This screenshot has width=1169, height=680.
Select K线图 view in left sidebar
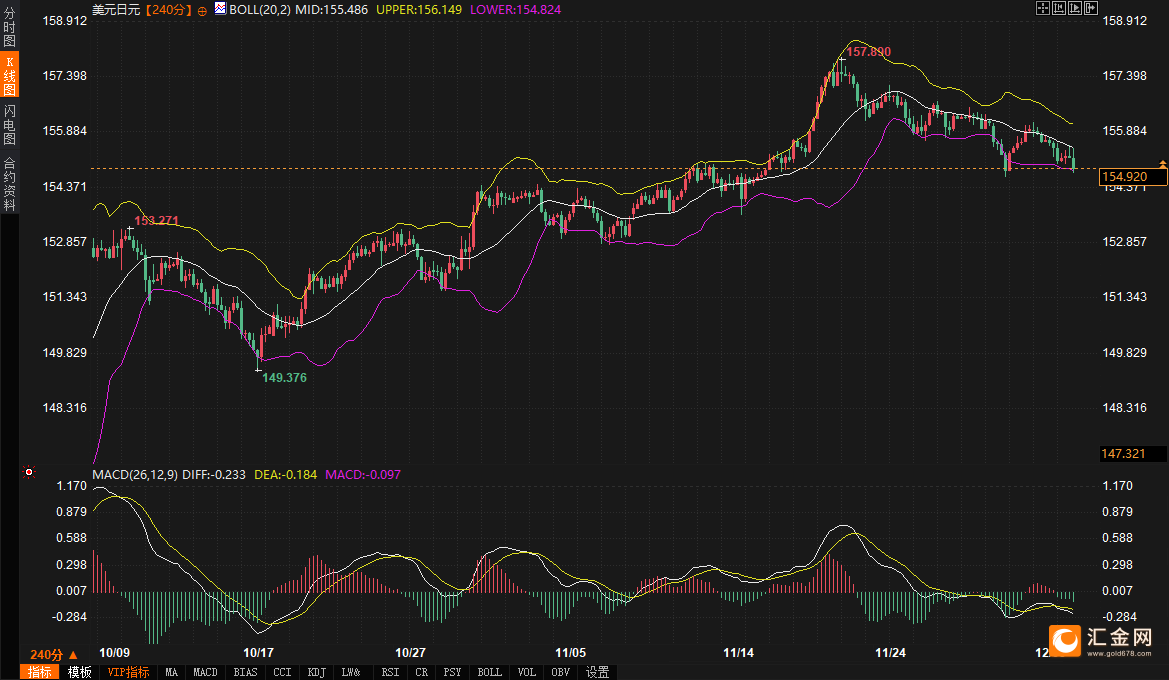coord(9,75)
